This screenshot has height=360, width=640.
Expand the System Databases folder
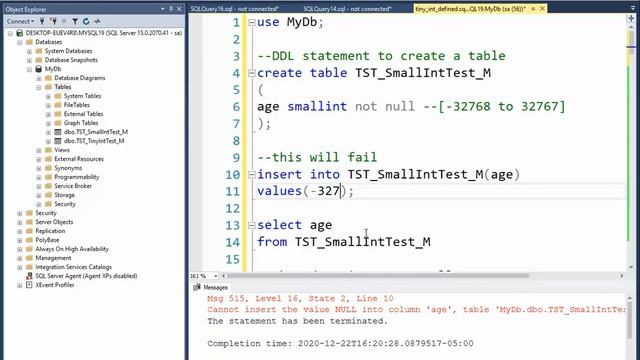point(29,51)
